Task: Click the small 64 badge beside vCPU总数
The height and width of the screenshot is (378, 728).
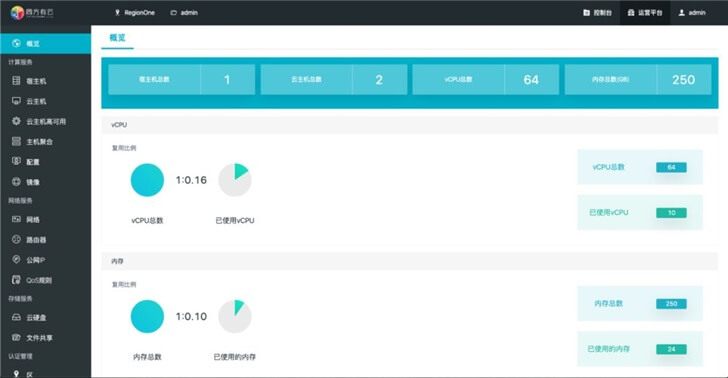Action: pyautogui.click(x=671, y=167)
